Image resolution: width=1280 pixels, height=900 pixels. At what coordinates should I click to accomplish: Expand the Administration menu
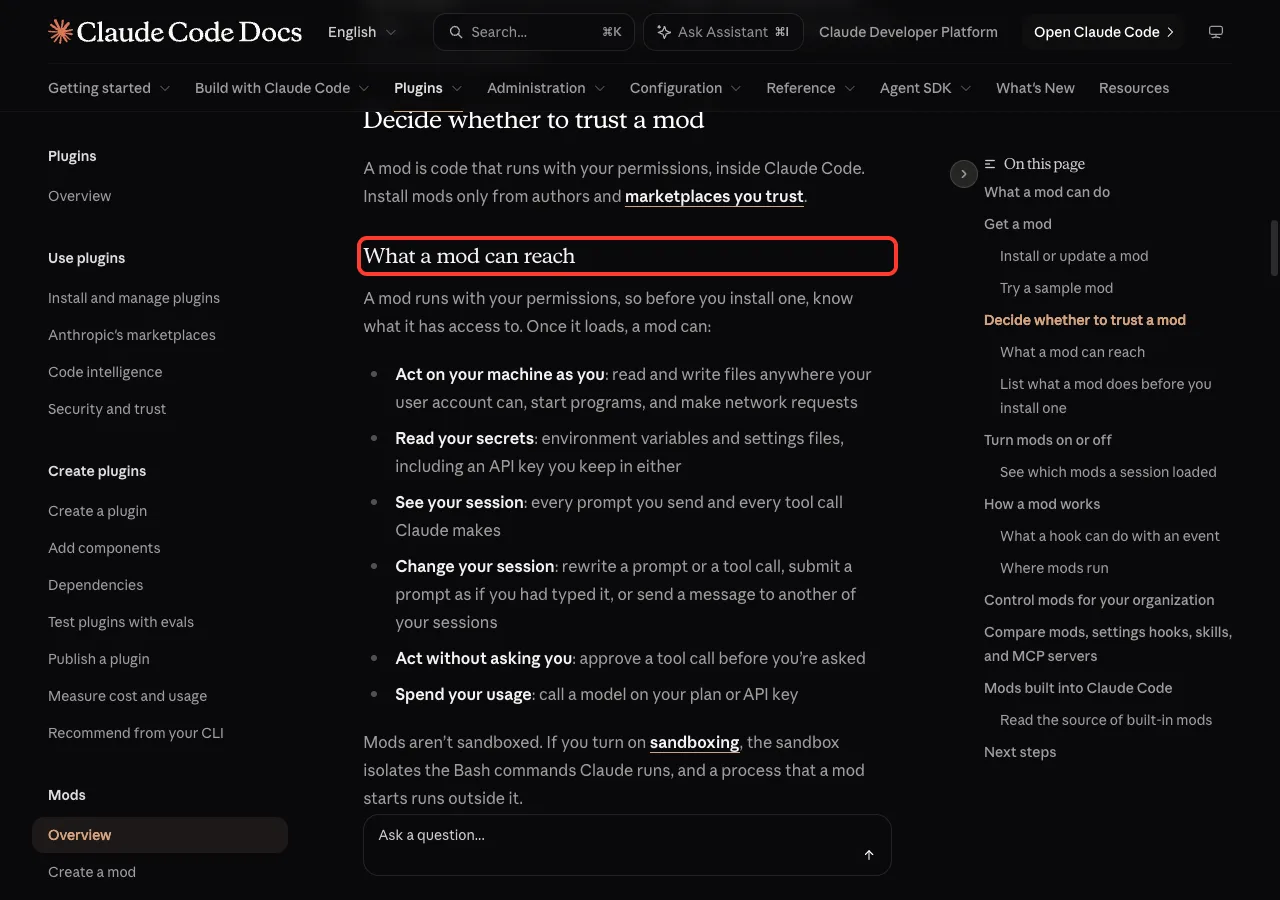(546, 88)
